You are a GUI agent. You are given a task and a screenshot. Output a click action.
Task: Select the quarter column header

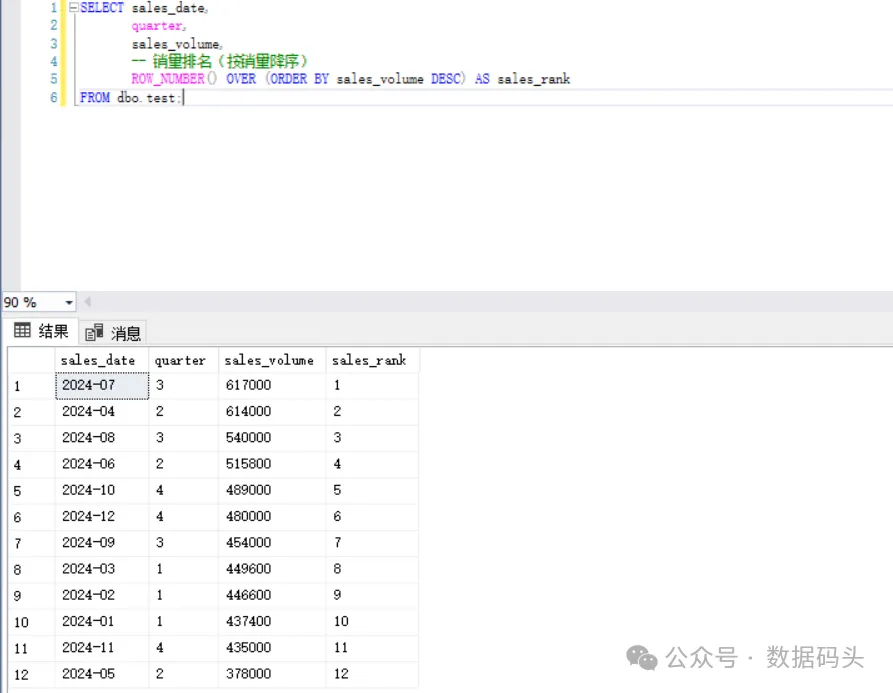point(183,360)
